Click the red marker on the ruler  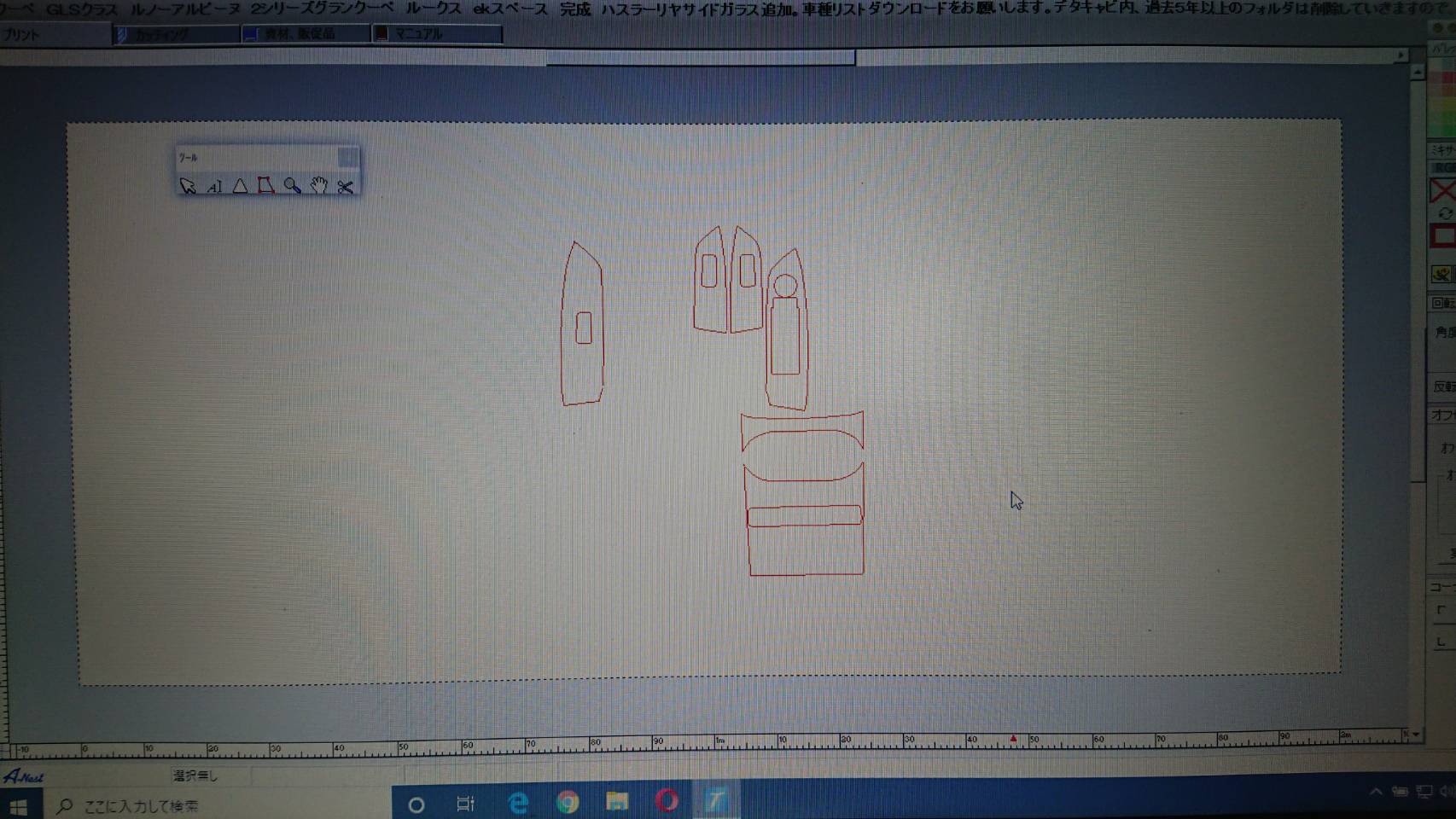[x=1013, y=739]
